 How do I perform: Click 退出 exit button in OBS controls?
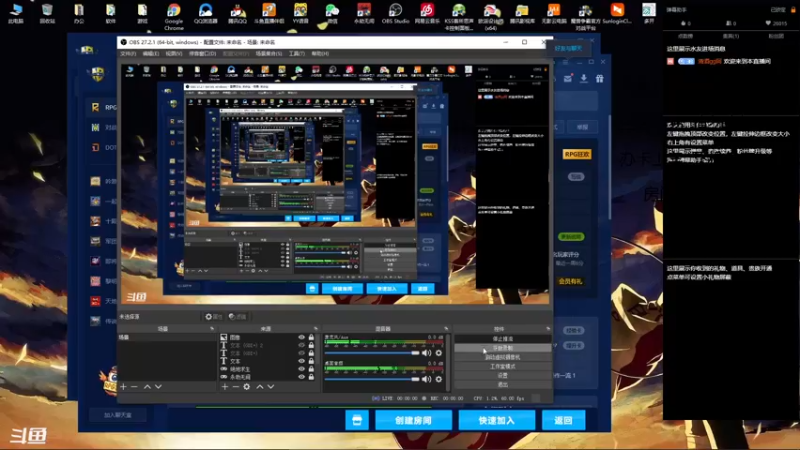pos(503,384)
